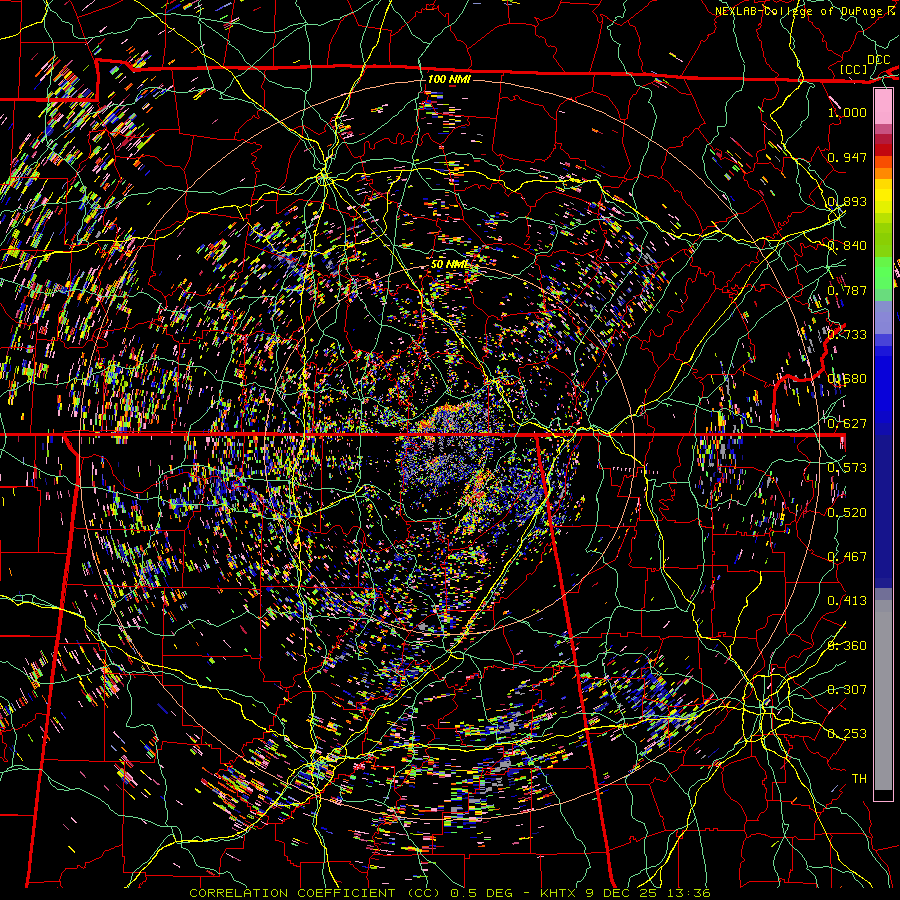Click the [CC] product label
The width and height of the screenshot is (900, 900).
point(853,69)
